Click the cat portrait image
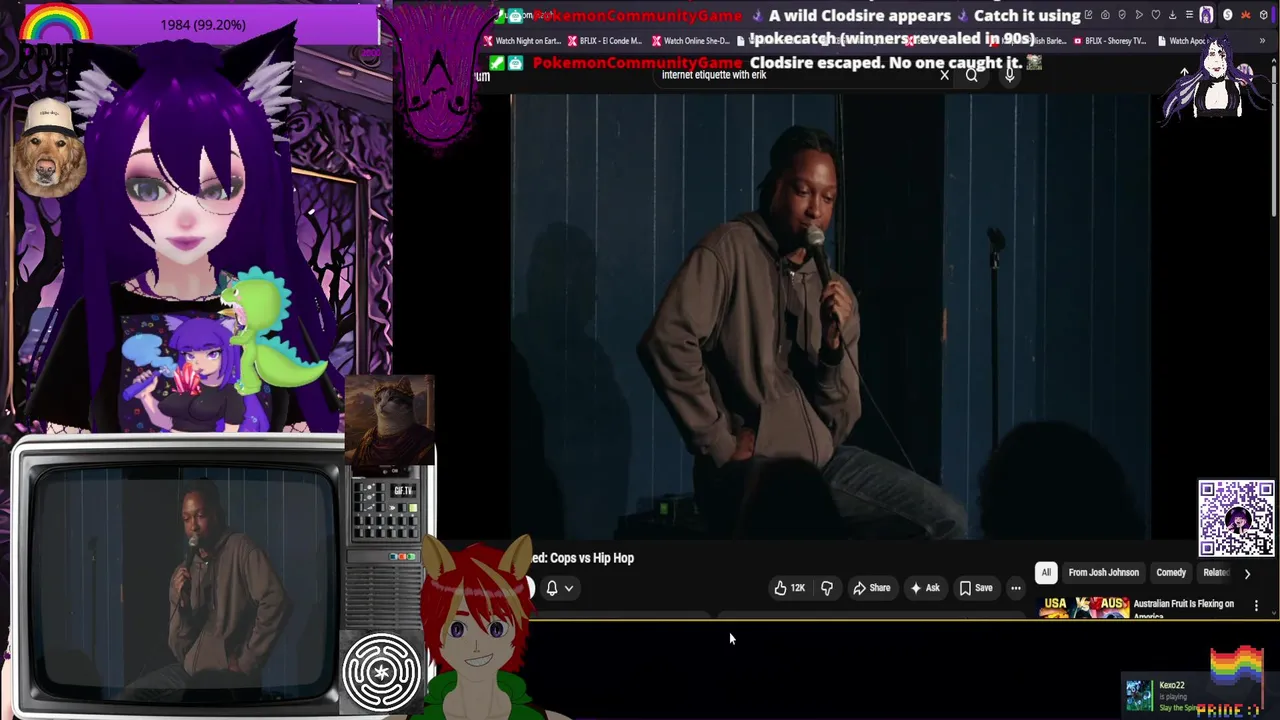Viewport: 1280px width, 720px height. [389, 420]
